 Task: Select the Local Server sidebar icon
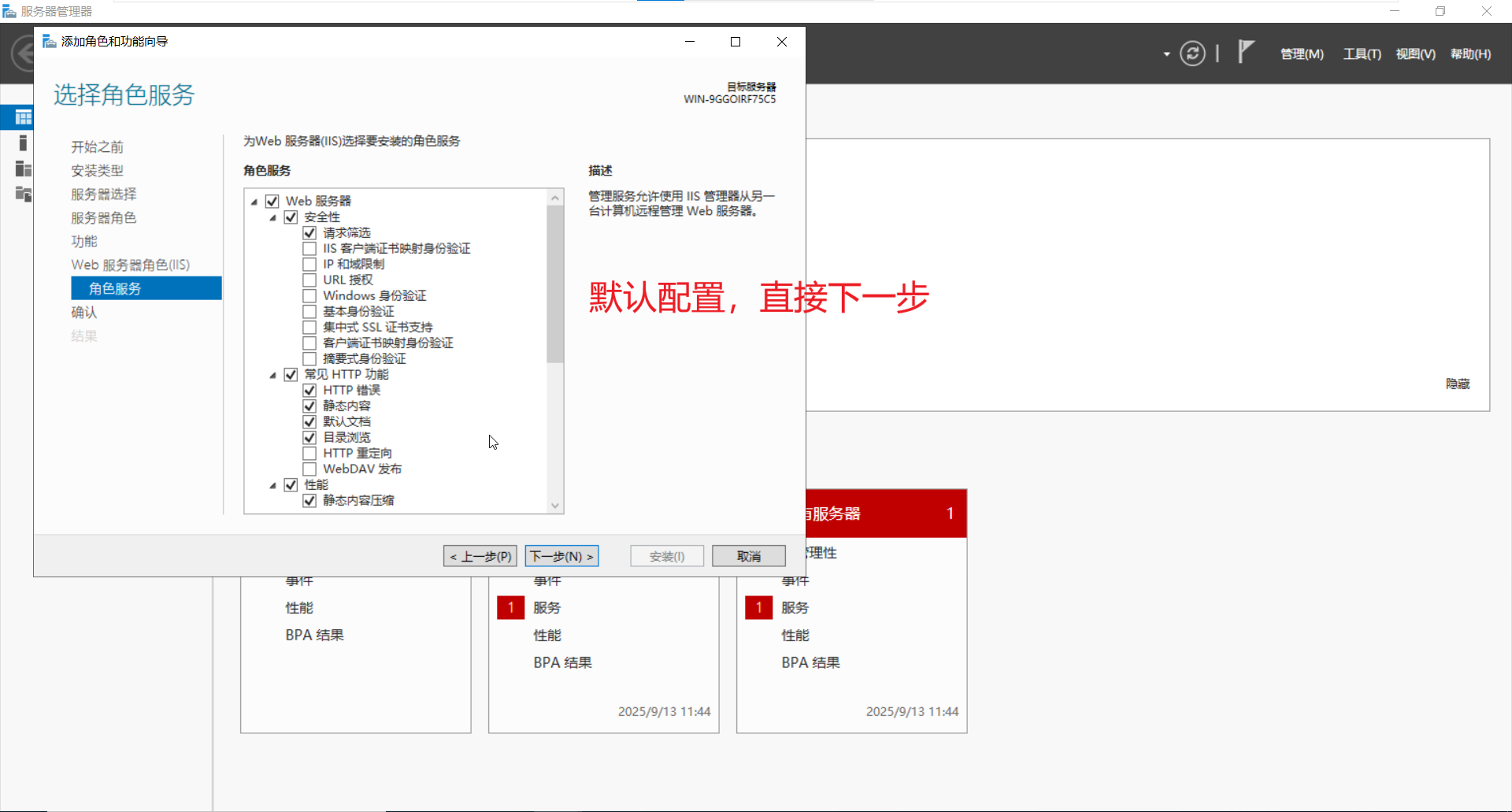[22, 143]
